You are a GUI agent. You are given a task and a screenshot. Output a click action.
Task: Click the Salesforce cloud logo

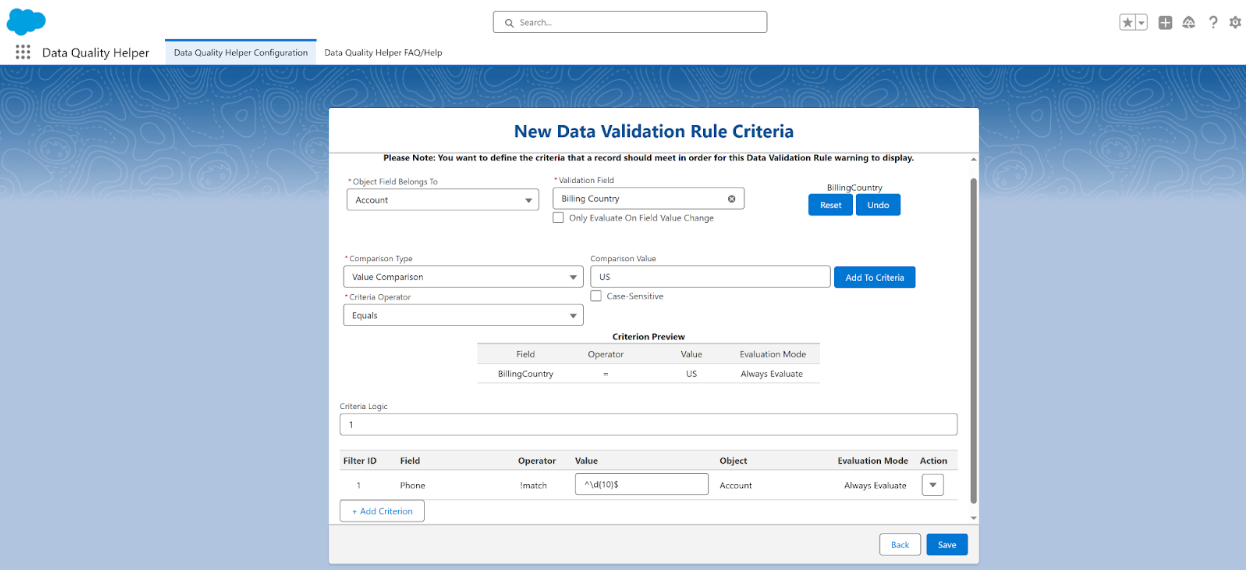(26, 21)
